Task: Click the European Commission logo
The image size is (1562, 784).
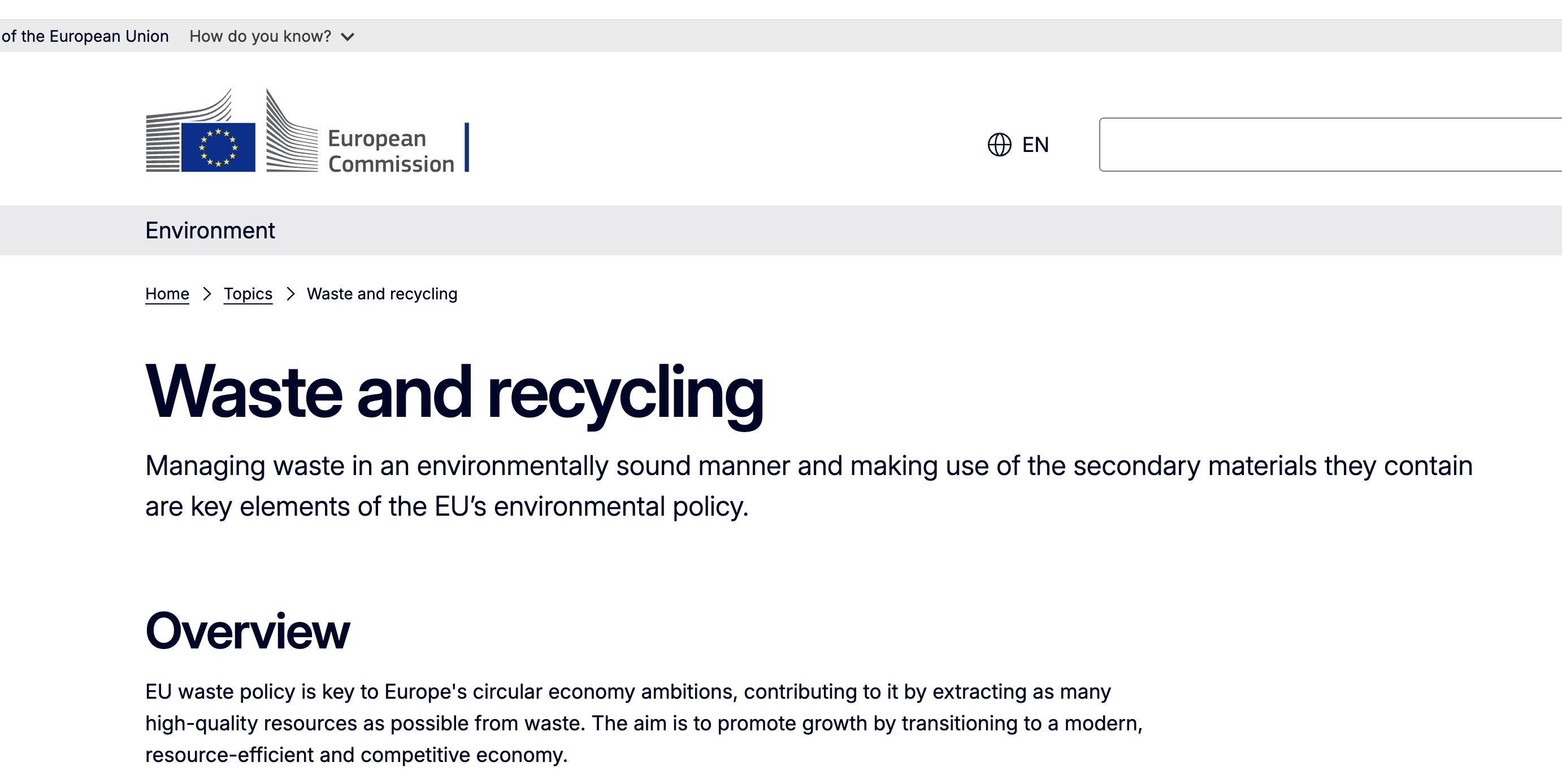Action: [307, 131]
